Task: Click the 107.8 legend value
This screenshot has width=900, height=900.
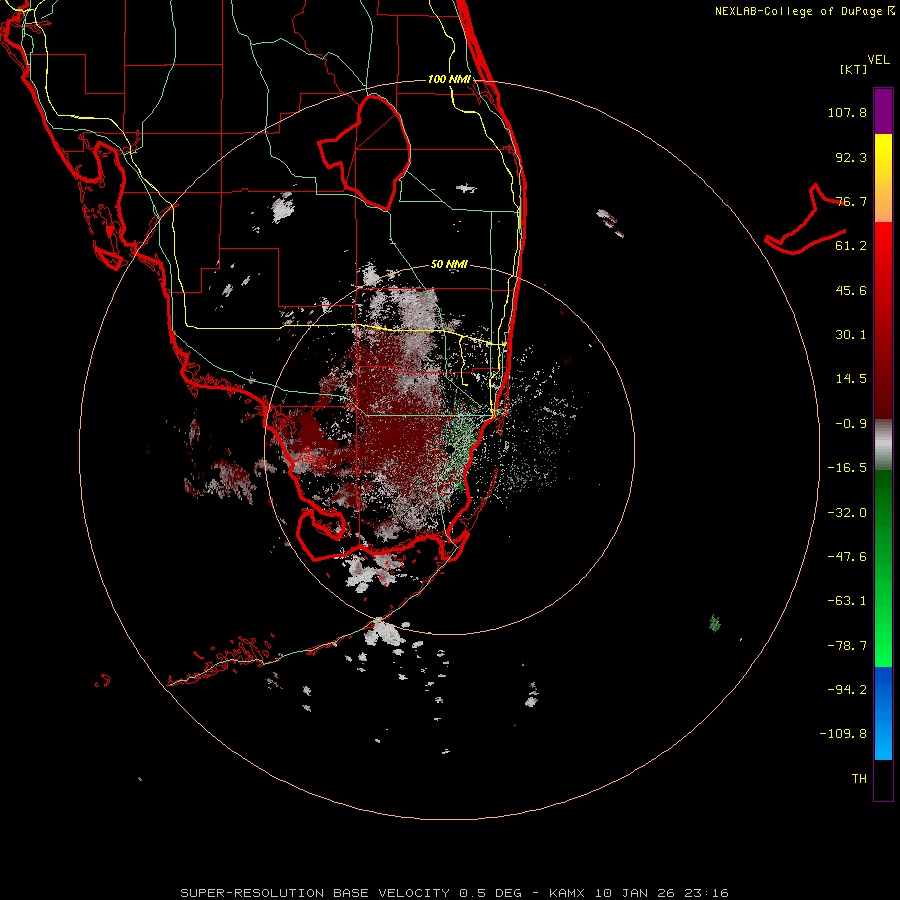Action: coord(847,112)
